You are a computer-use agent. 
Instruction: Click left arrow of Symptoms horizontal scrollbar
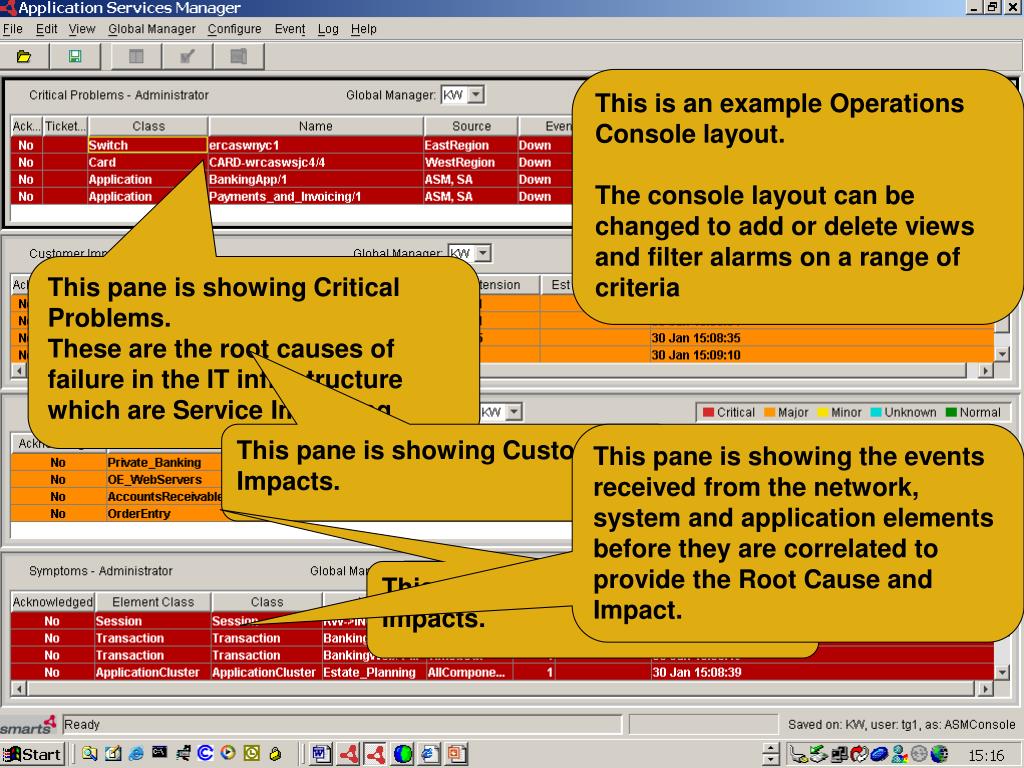(19, 688)
